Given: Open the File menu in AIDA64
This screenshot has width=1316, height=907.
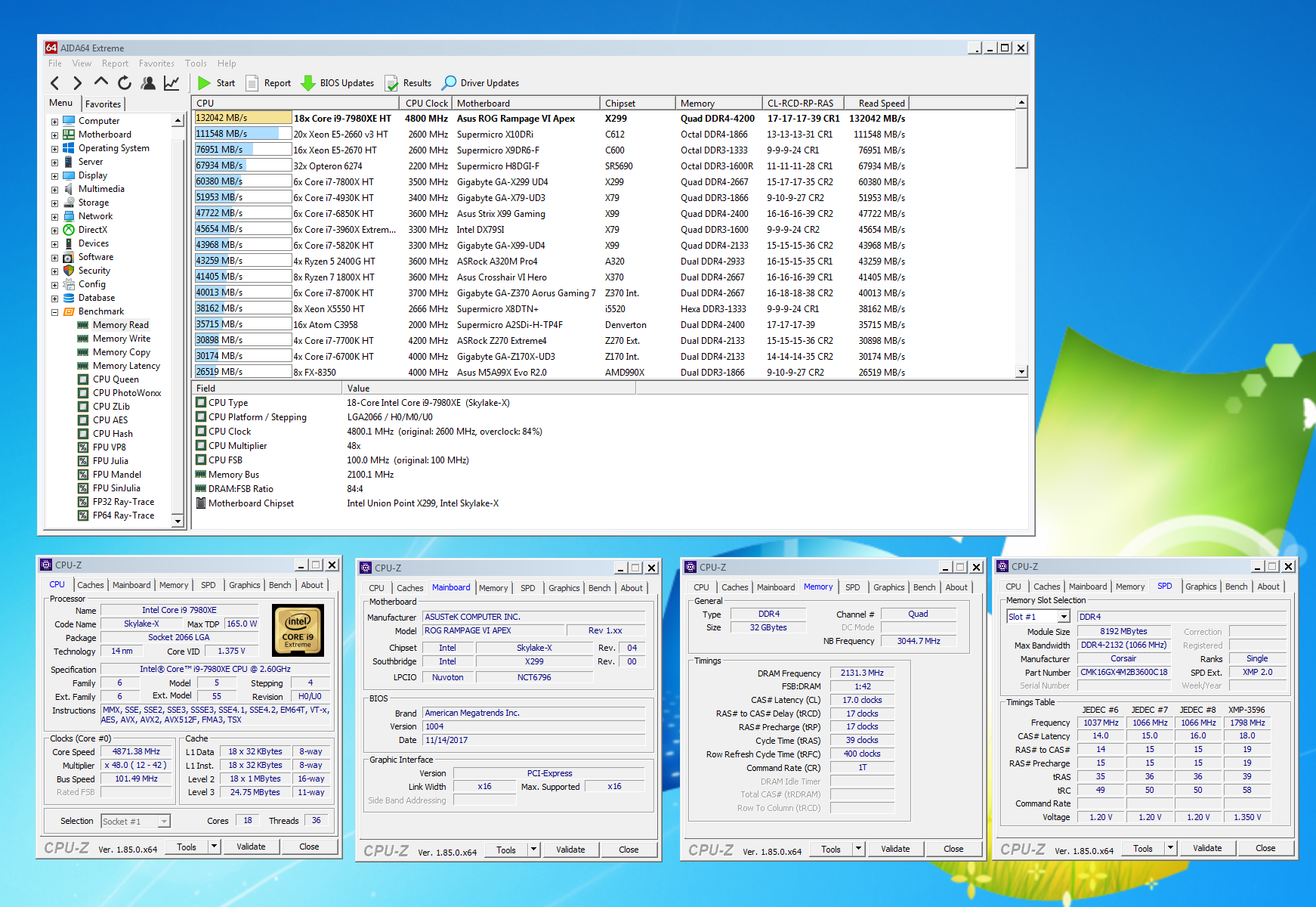Looking at the screenshot, I should 55,63.
